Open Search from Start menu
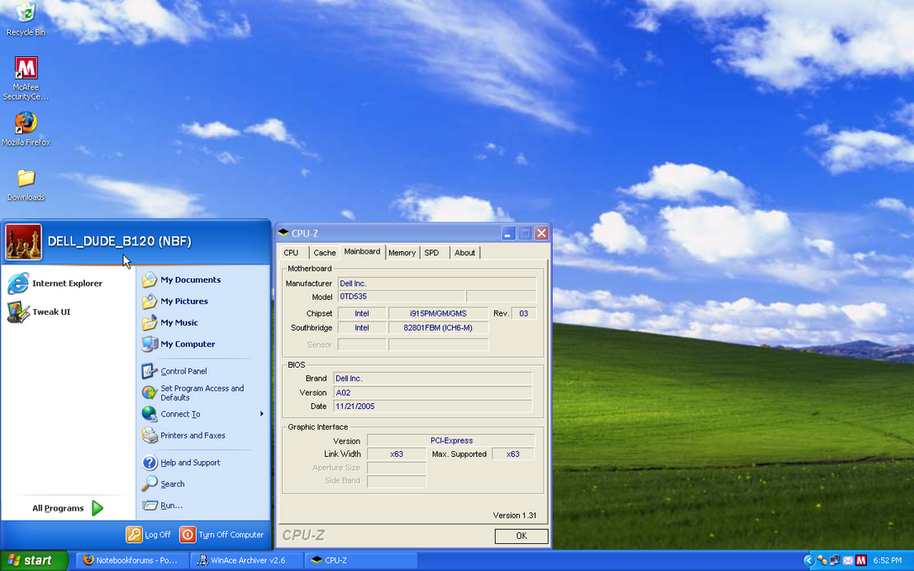 [x=164, y=484]
